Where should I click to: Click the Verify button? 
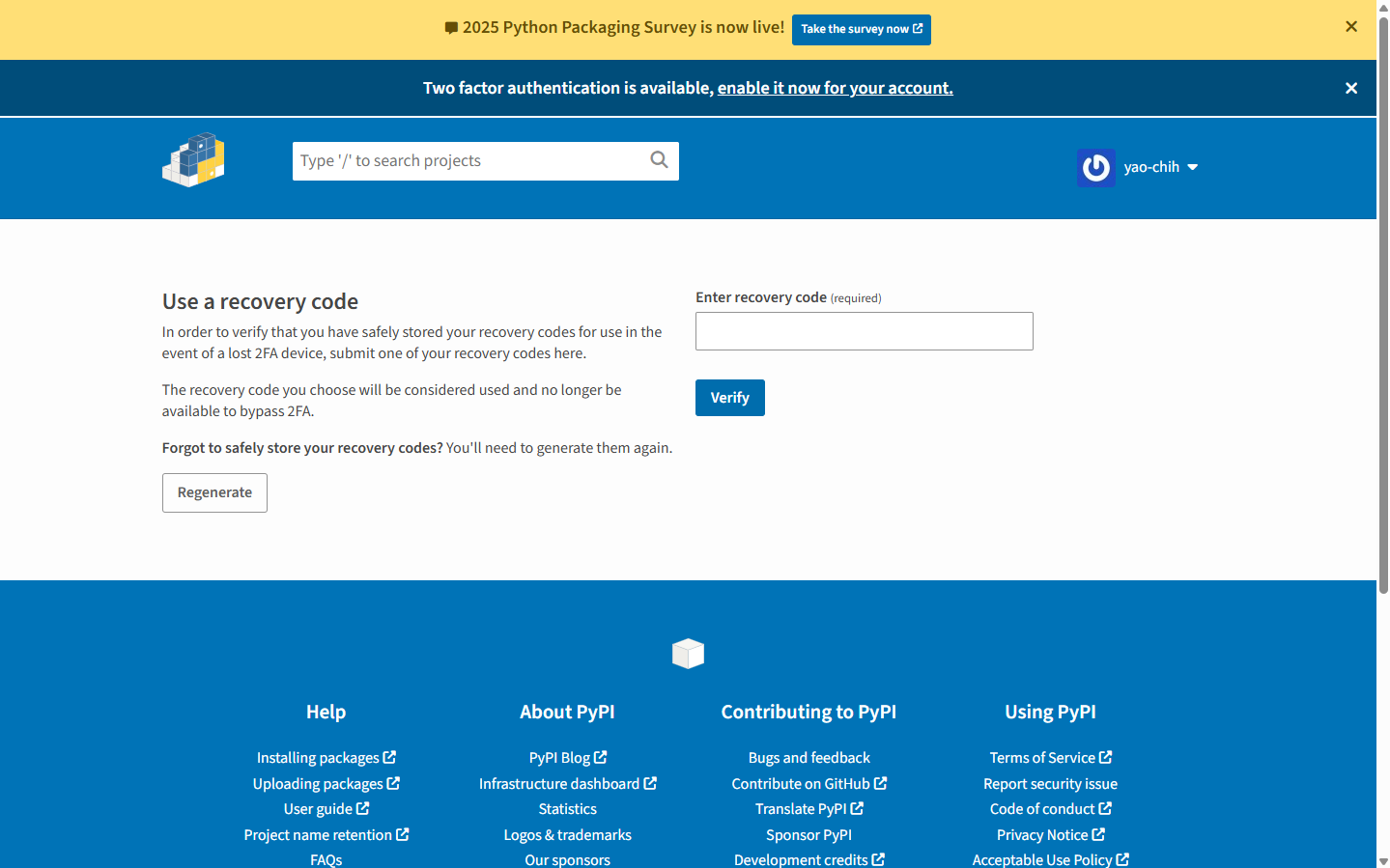[x=730, y=398]
